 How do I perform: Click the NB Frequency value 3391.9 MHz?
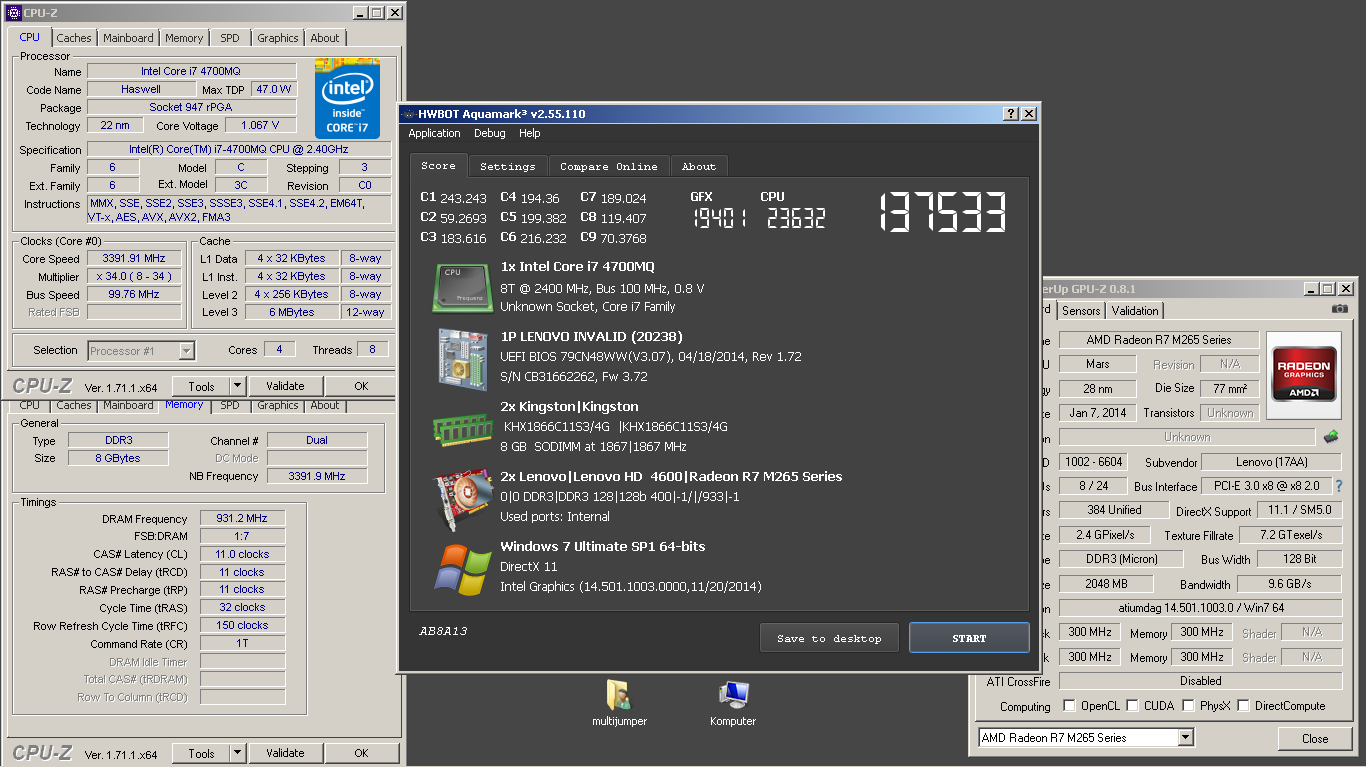(x=317, y=477)
